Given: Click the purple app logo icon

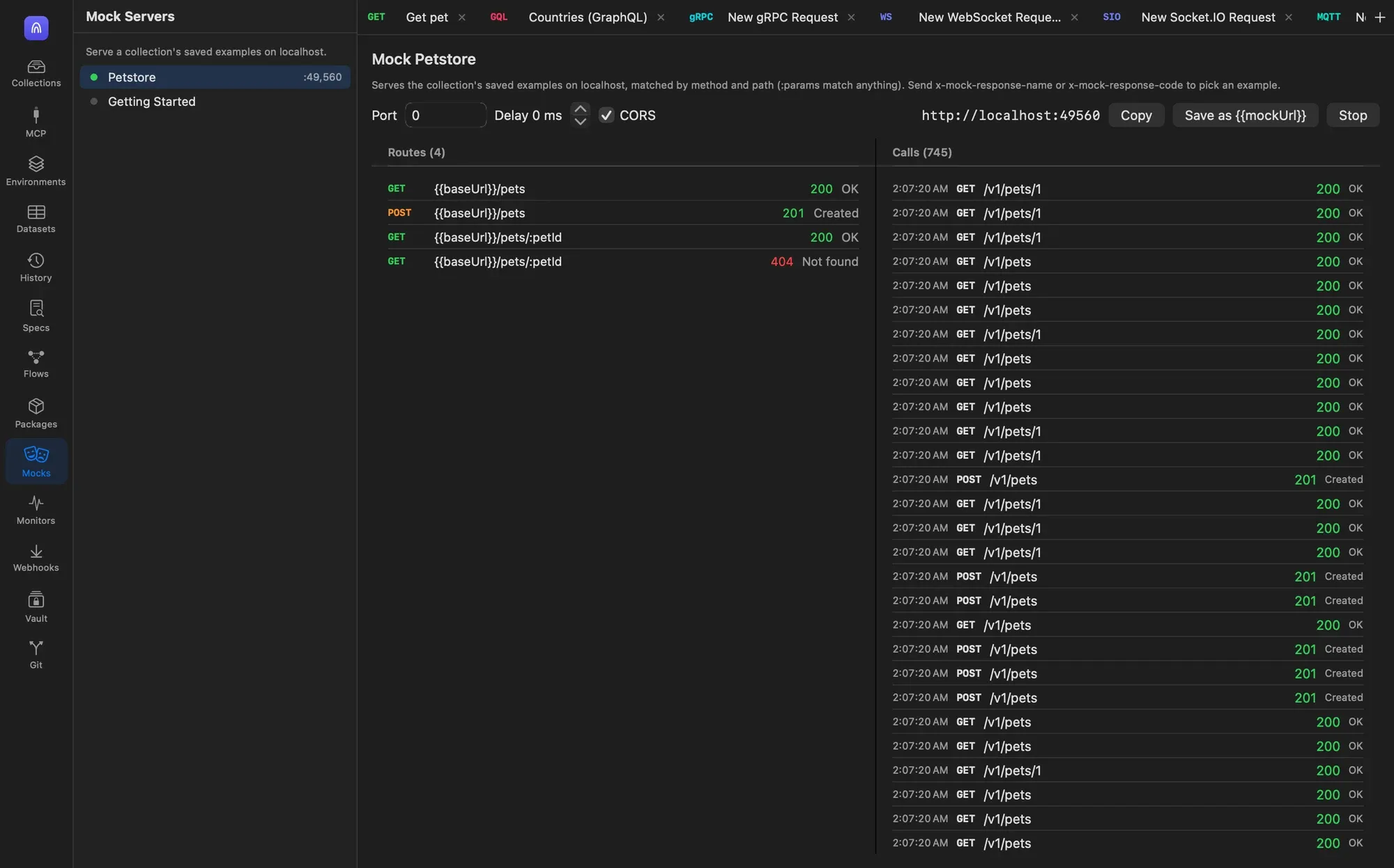Looking at the screenshot, I should pyautogui.click(x=36, y=28).
